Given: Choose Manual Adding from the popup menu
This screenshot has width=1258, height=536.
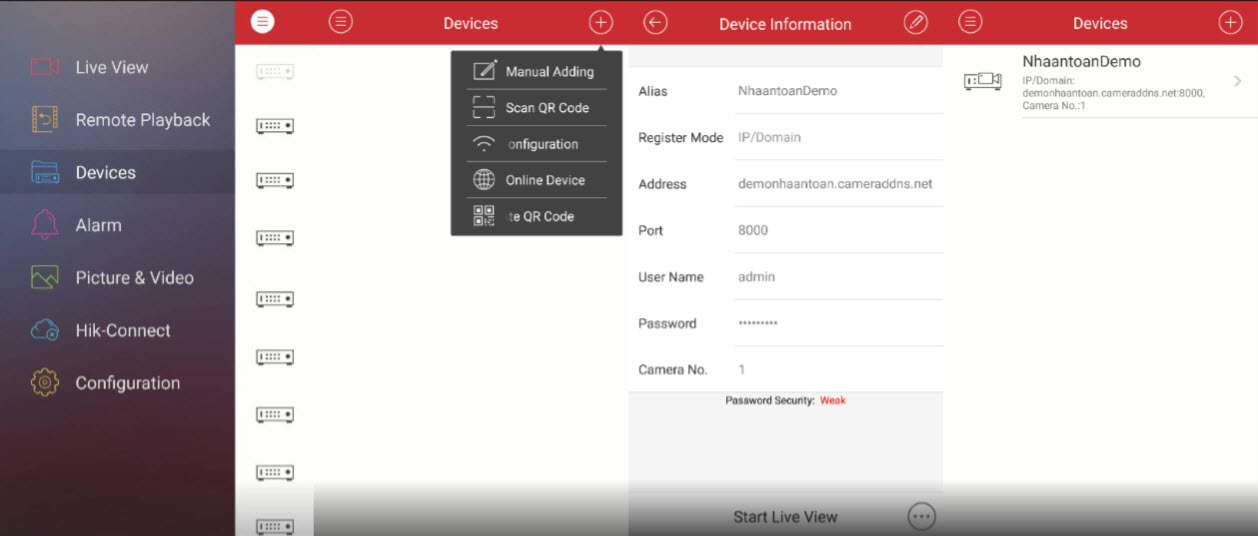Looking at the screenshot, I should tap(548, 72).
